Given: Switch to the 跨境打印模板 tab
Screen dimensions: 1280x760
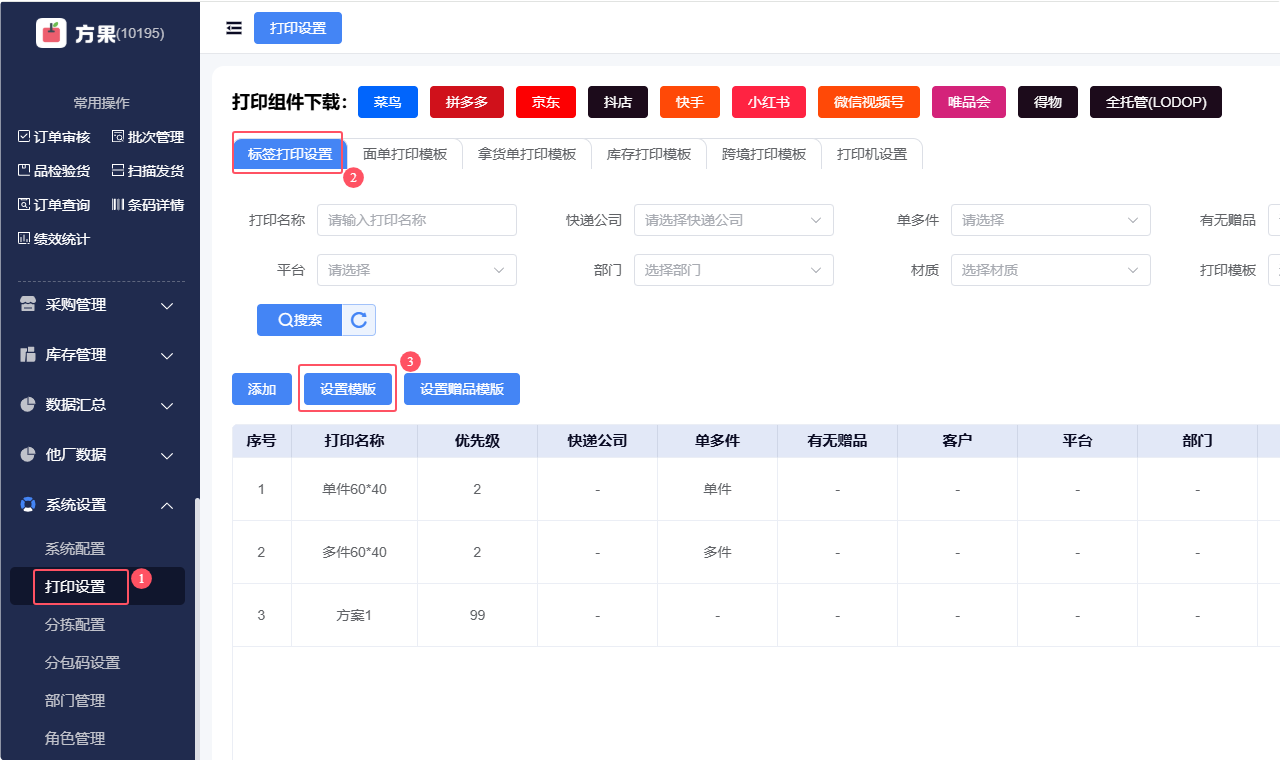Looking at the screenshot, I should (x=764, y=154).
